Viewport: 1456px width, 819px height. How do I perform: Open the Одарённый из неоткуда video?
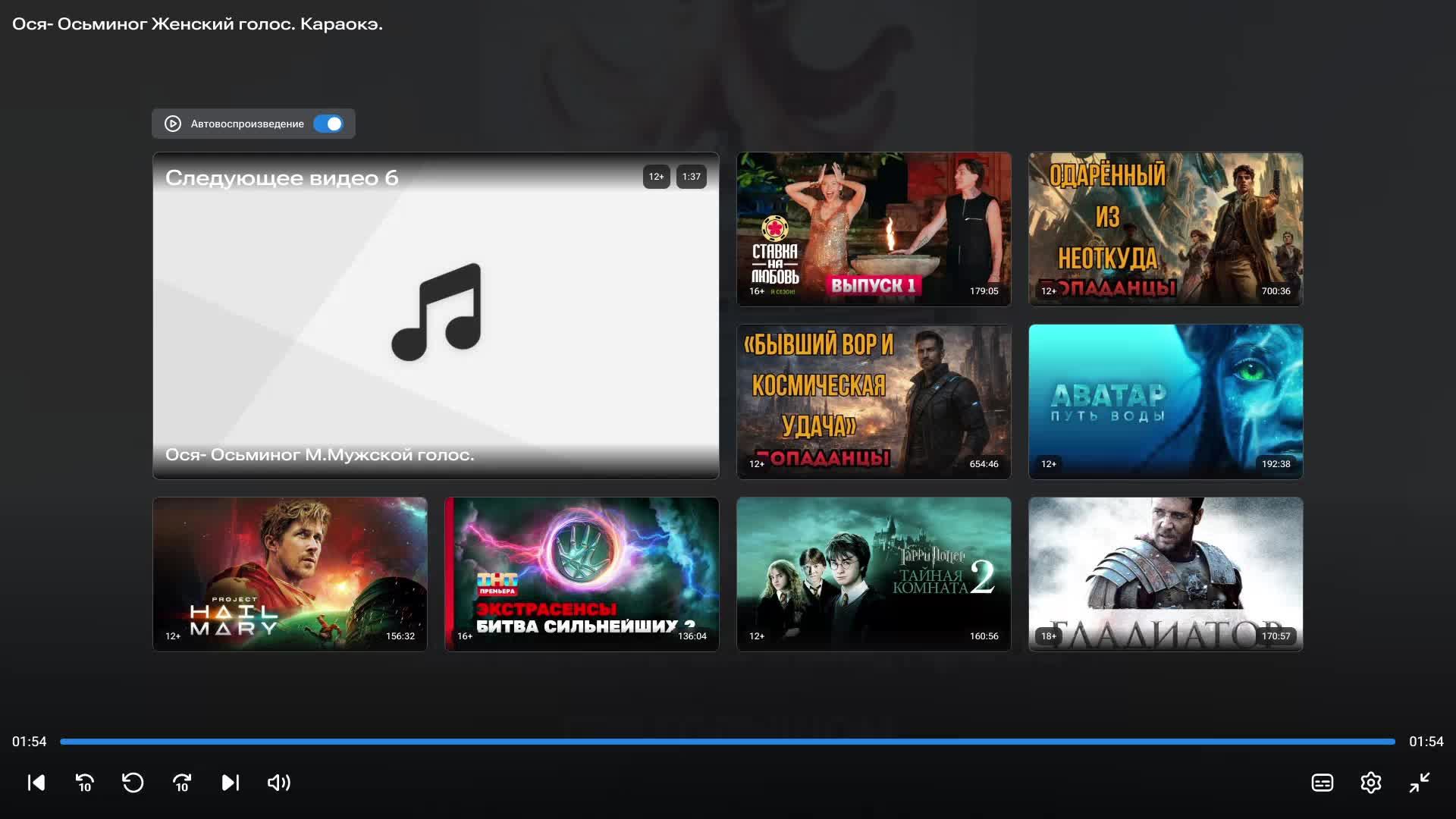1166,229
